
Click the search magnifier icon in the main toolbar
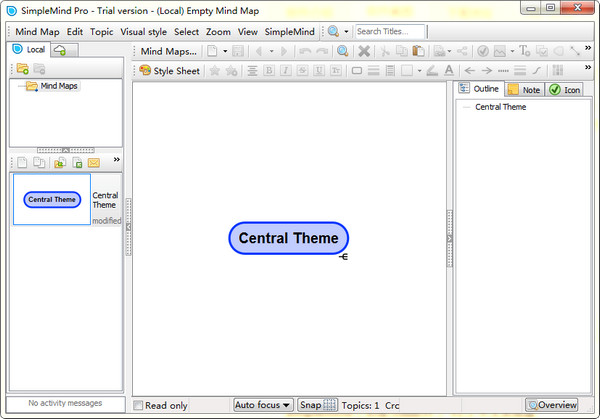pos(343,51)
